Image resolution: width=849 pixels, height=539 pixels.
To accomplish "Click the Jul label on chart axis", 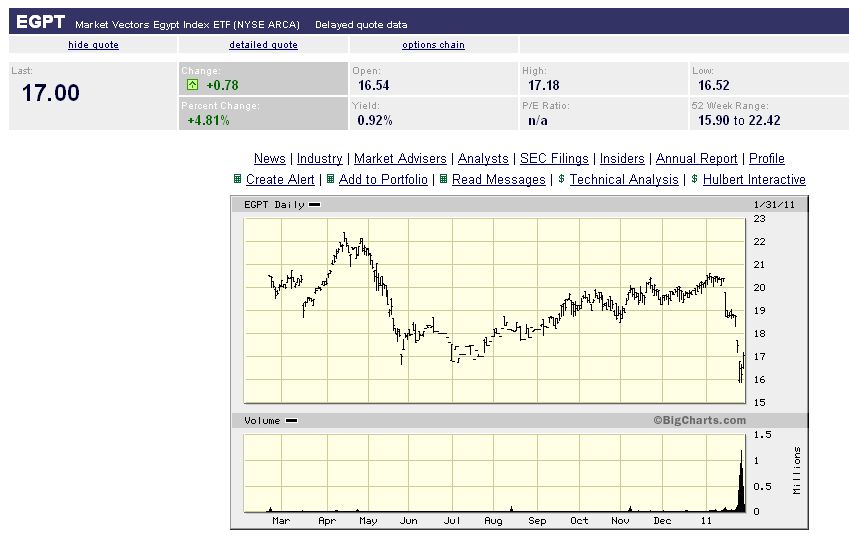I will click(452, 521).
